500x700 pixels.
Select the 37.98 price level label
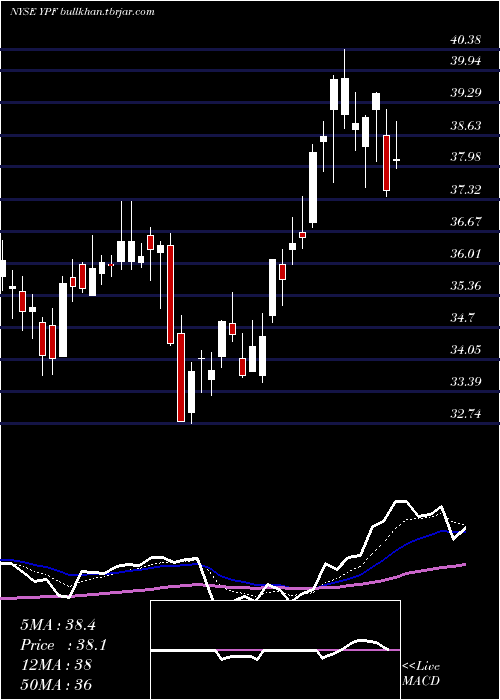(465, 157)
